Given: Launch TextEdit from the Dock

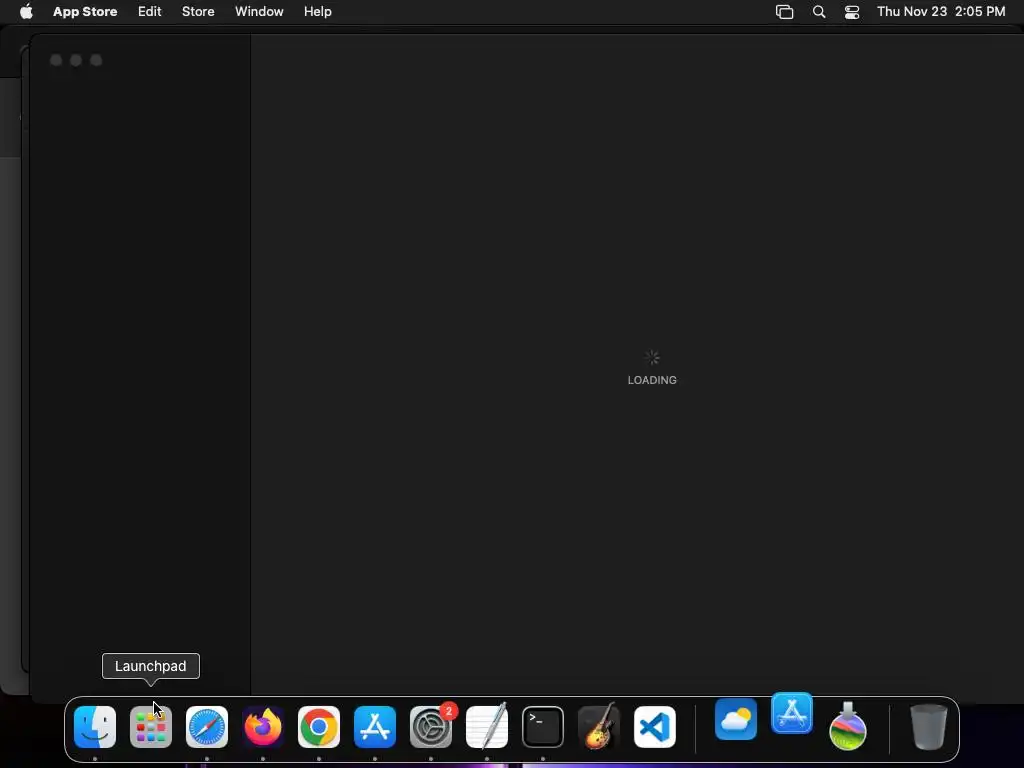Looking at the screenshot, I should click(x=487, y=727).
